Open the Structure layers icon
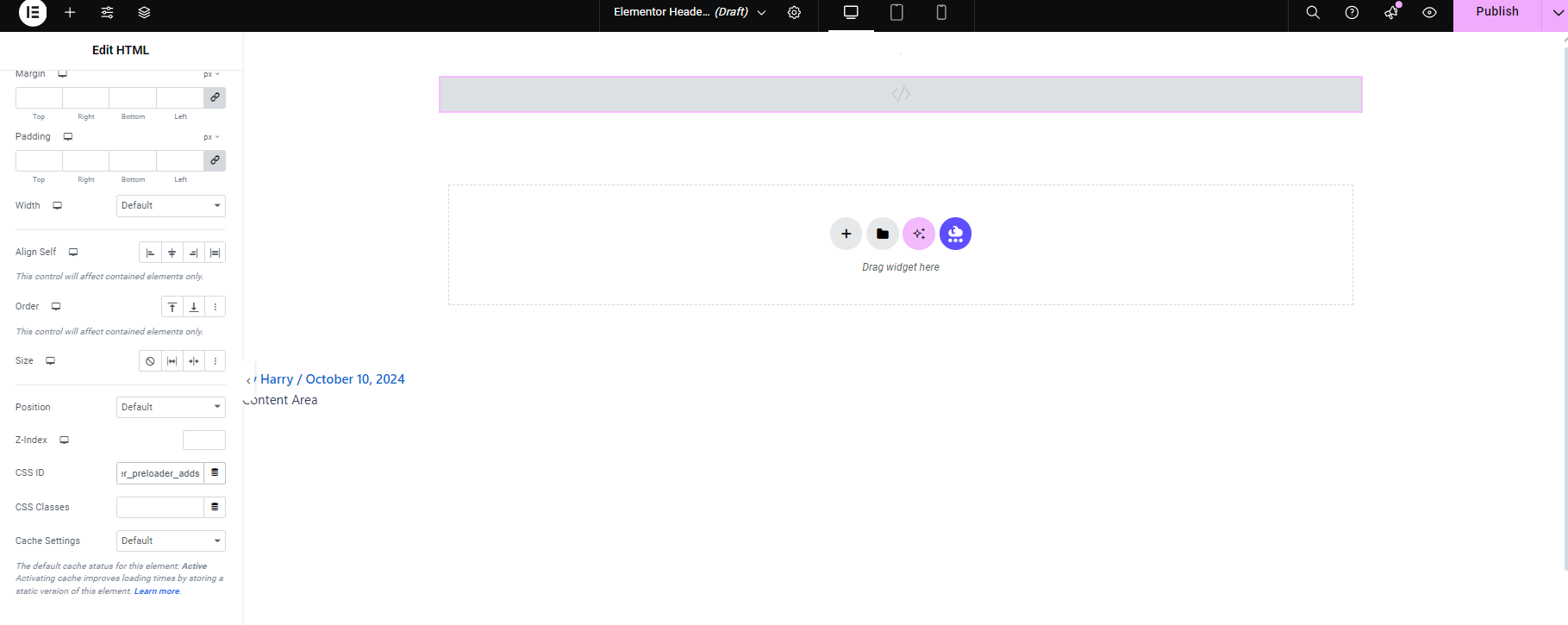The height and width of the screenshot is (625, 1568). [144, 13]
